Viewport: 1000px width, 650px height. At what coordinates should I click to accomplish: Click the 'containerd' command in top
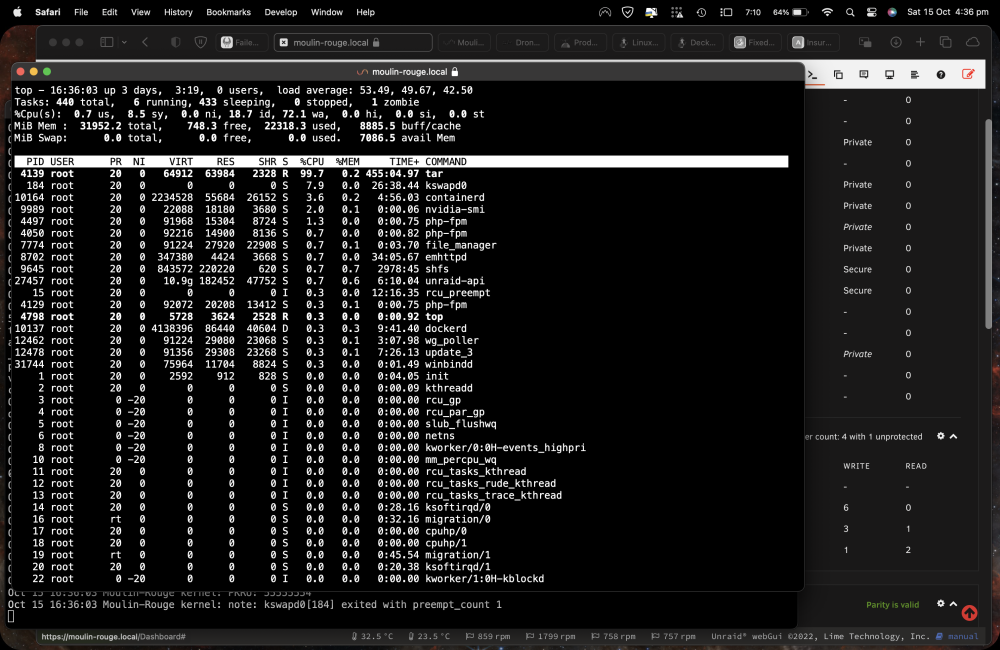455,198
